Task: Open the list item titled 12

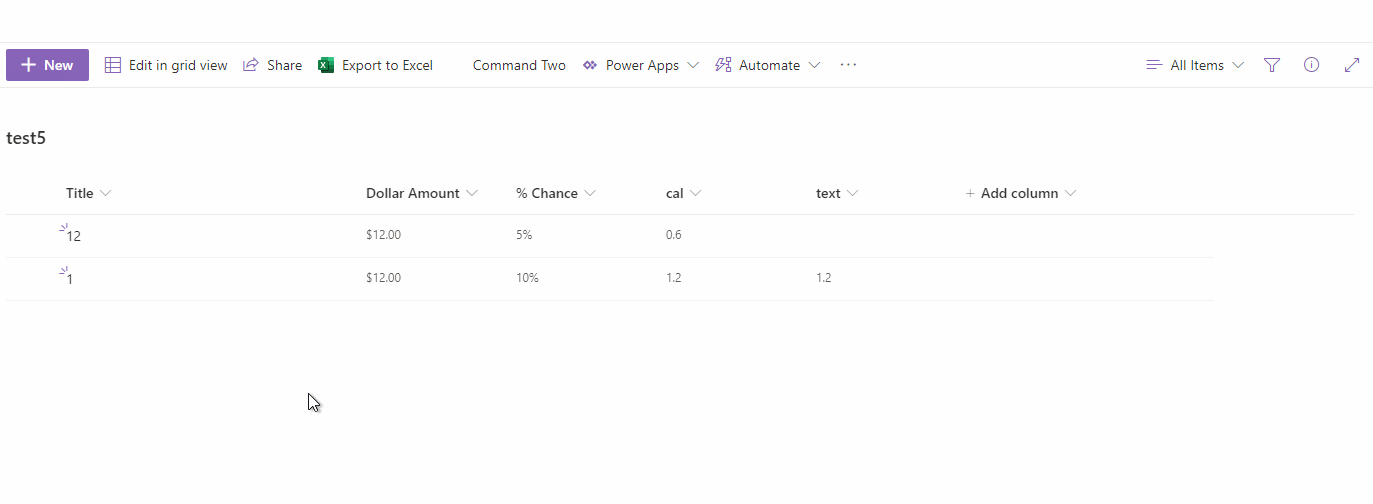Action: [73, 236]
